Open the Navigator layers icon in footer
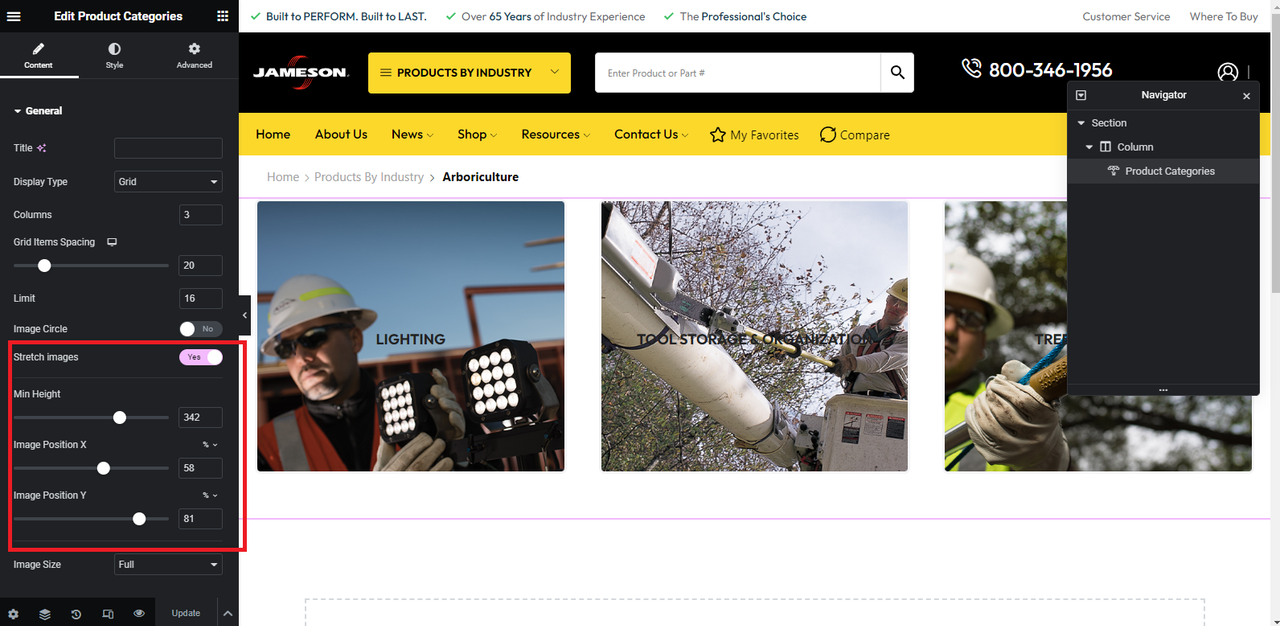Image resolution: width=1280 pixels, height=626 pixels. [x=45, y=614]
